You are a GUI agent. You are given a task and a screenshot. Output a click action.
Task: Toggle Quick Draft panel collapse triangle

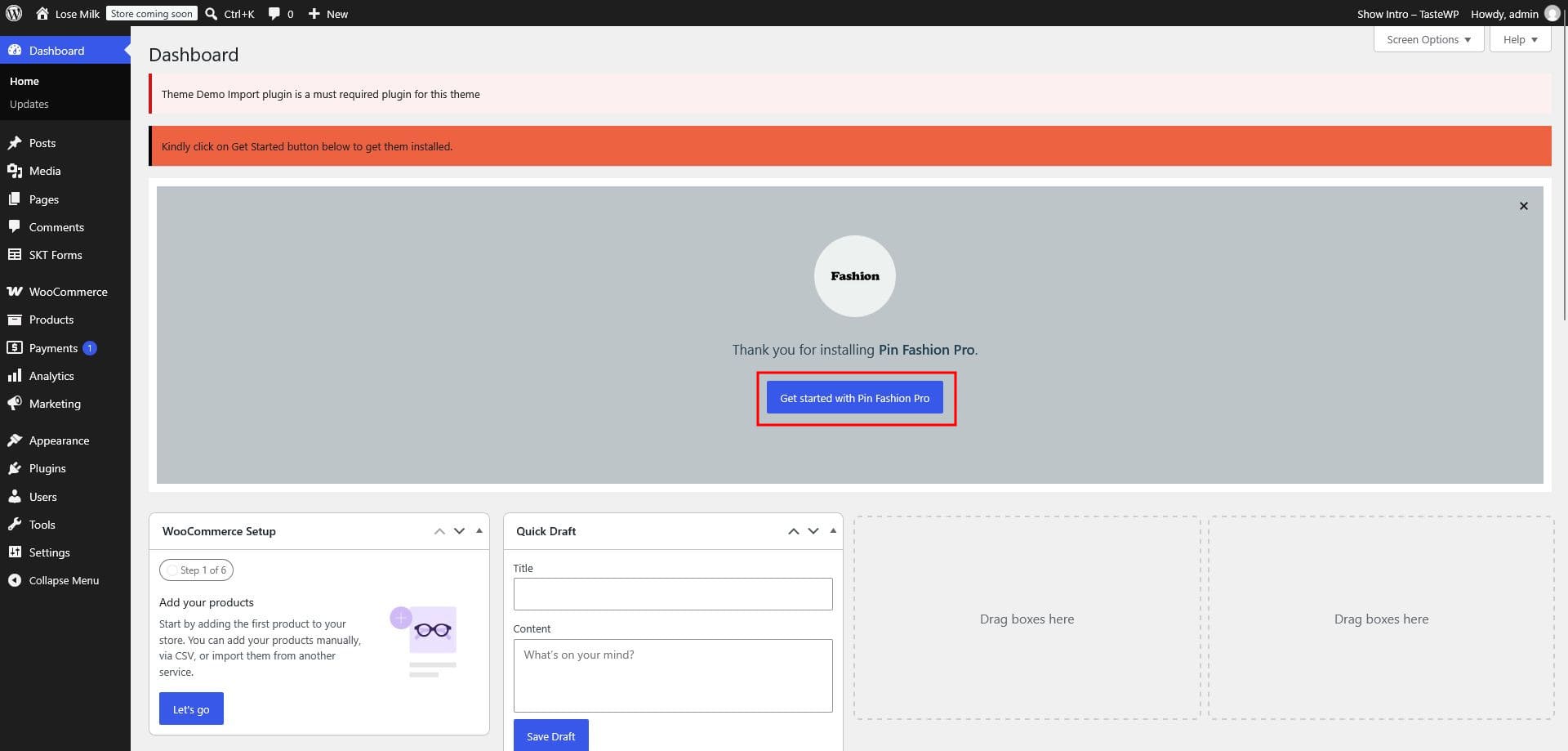(833, 531)
